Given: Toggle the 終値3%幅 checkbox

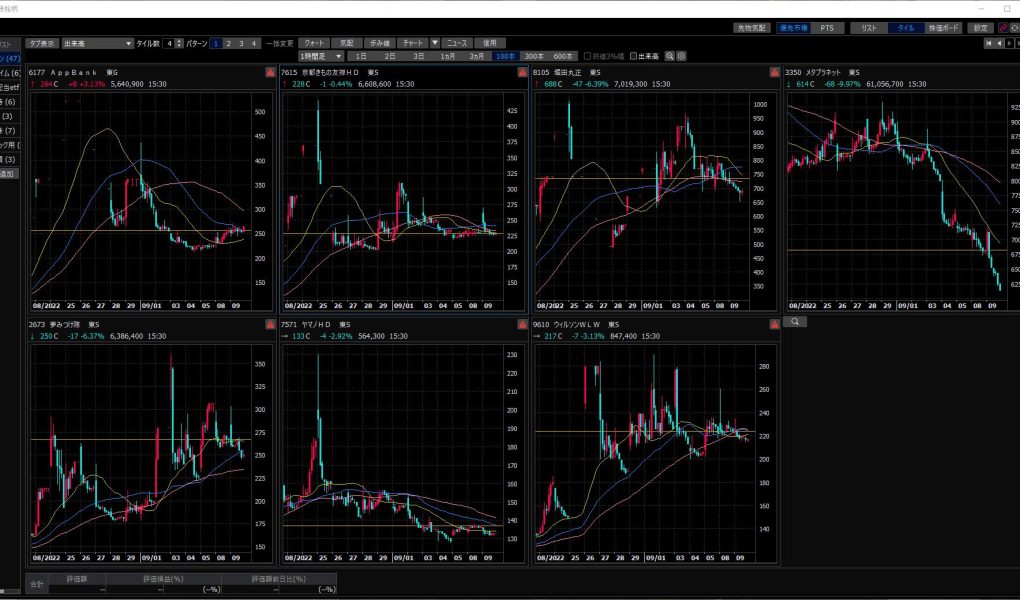Looking at the screenshot, I should 587,56.
